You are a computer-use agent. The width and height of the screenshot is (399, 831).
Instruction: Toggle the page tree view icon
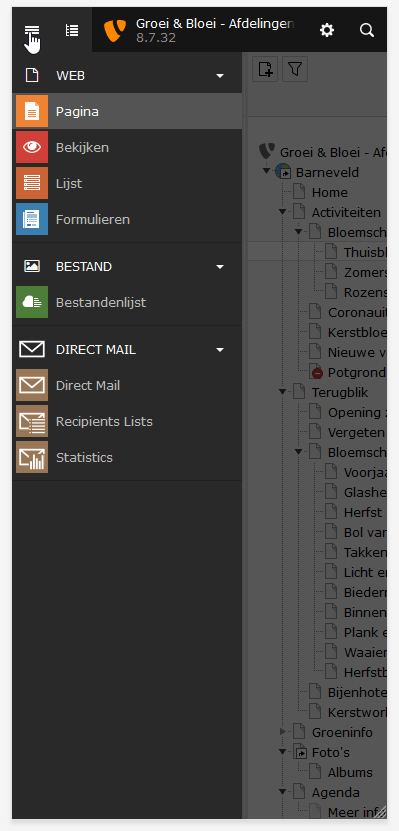[72, 30]
